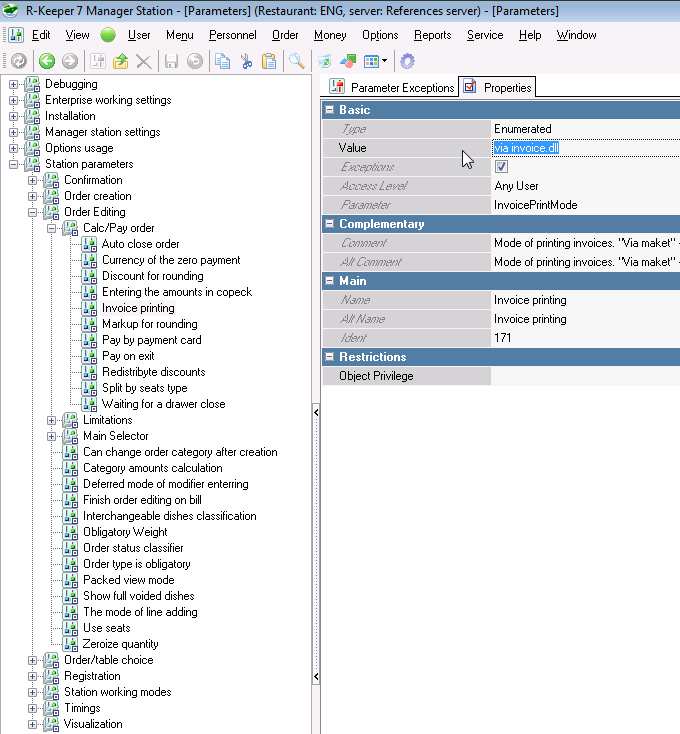The width and height of the screenshot is (680, 734).
Task: Click the copy documents toolbar icon
Action: click(222, 61)
